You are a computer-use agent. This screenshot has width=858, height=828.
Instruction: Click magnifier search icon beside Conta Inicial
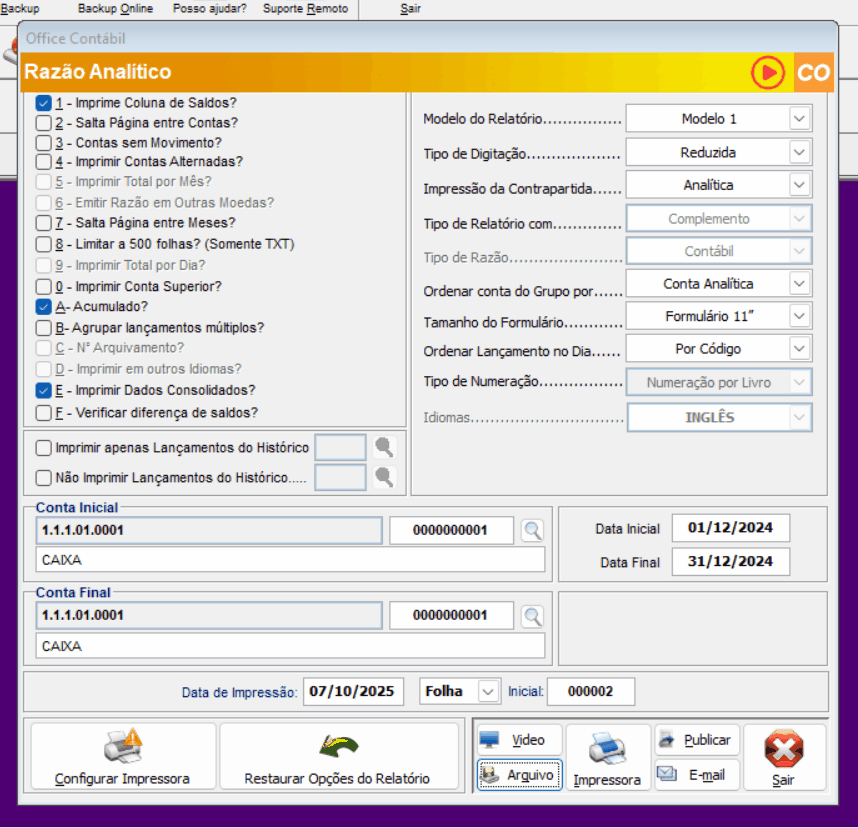532,530
